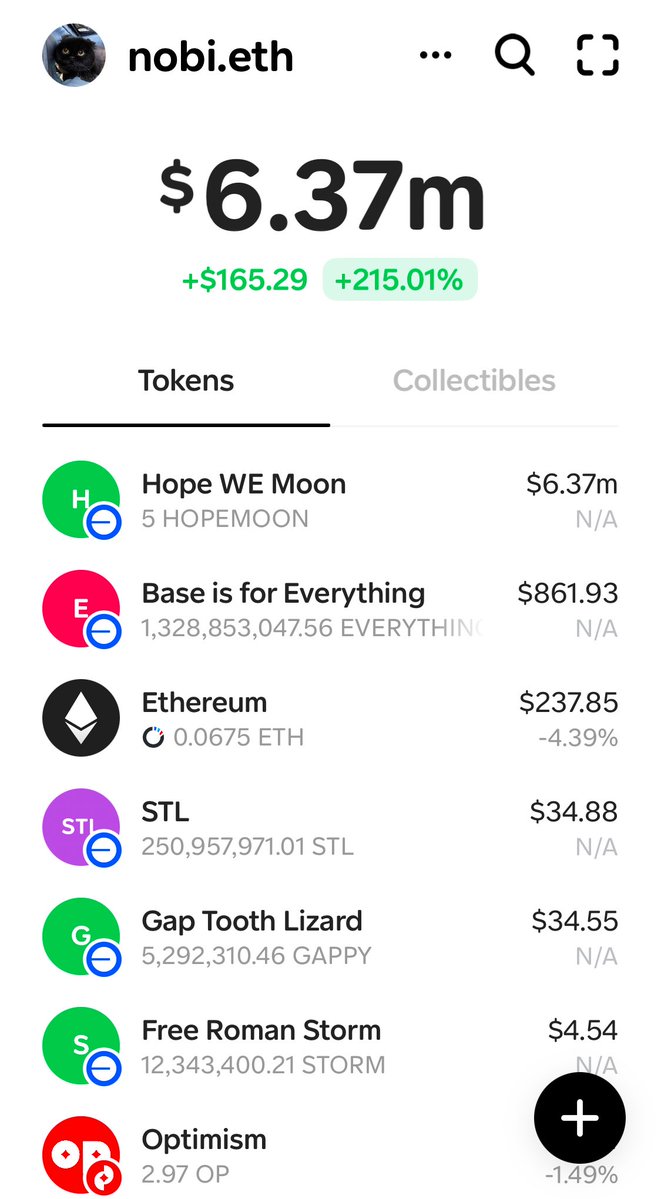Open the three-dot more options menu
Viewport: 661px width, 1199px height.
[x=435, y=55]
